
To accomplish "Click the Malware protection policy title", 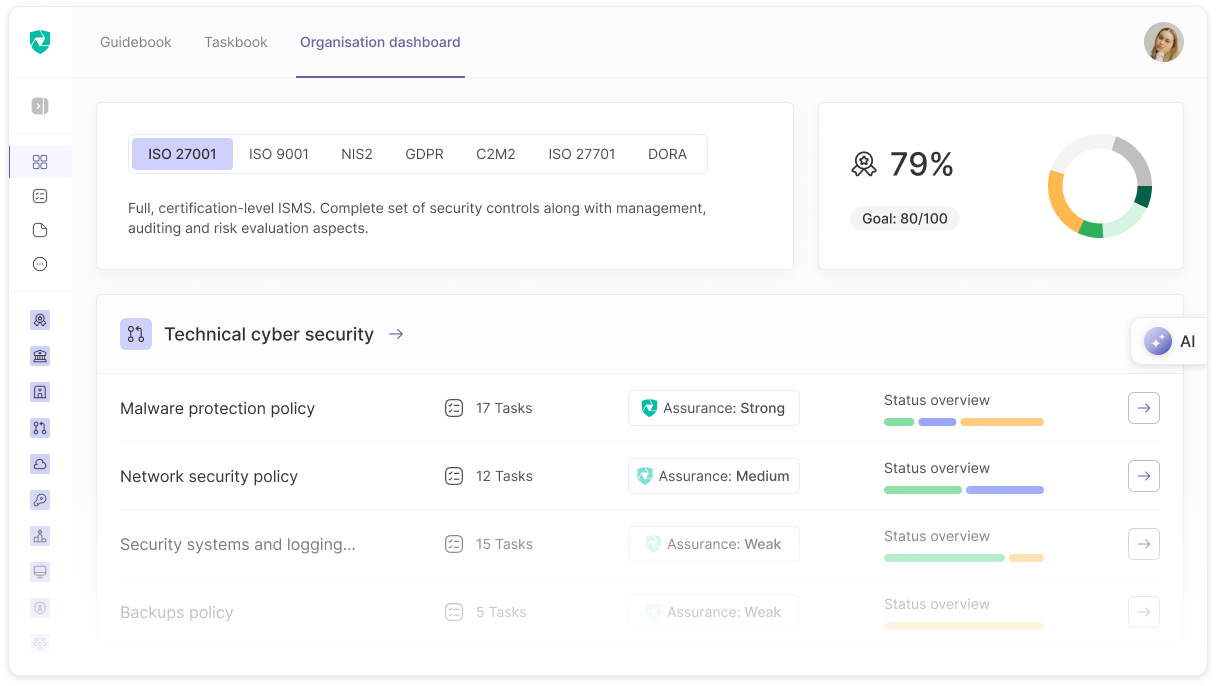I will click(217, 408).
